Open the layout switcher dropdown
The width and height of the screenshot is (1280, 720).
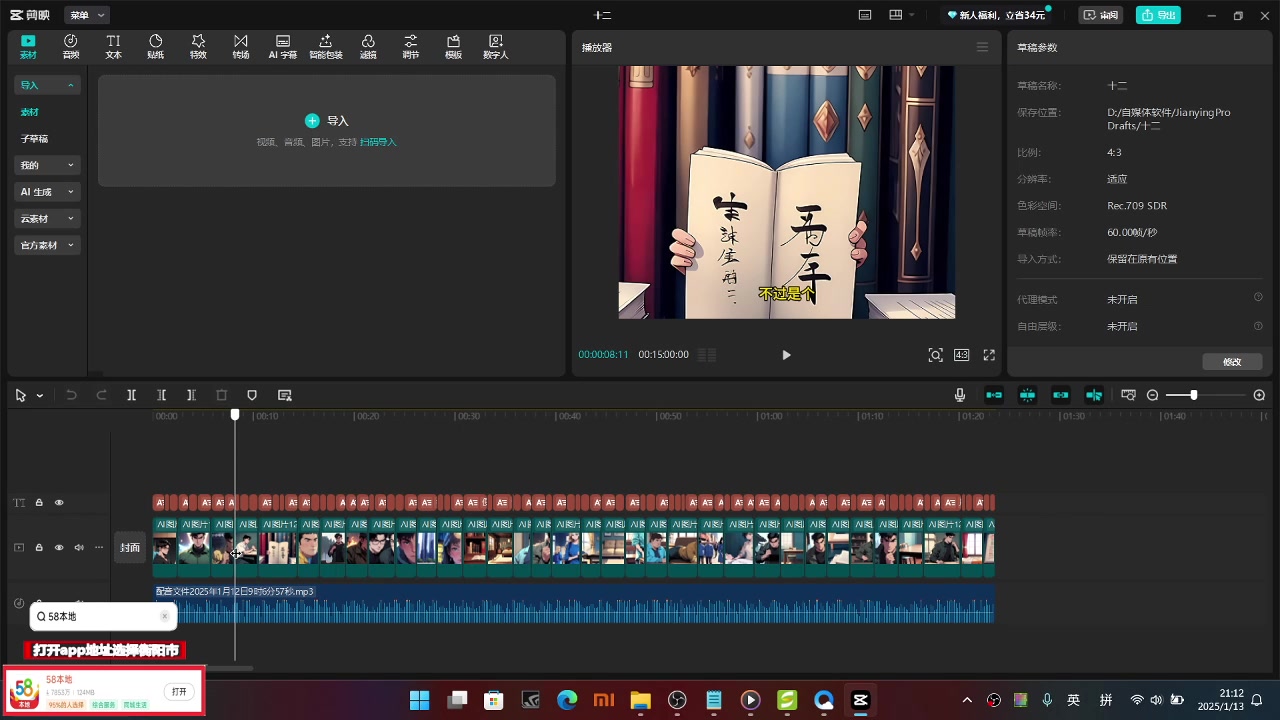coord(901,15)
